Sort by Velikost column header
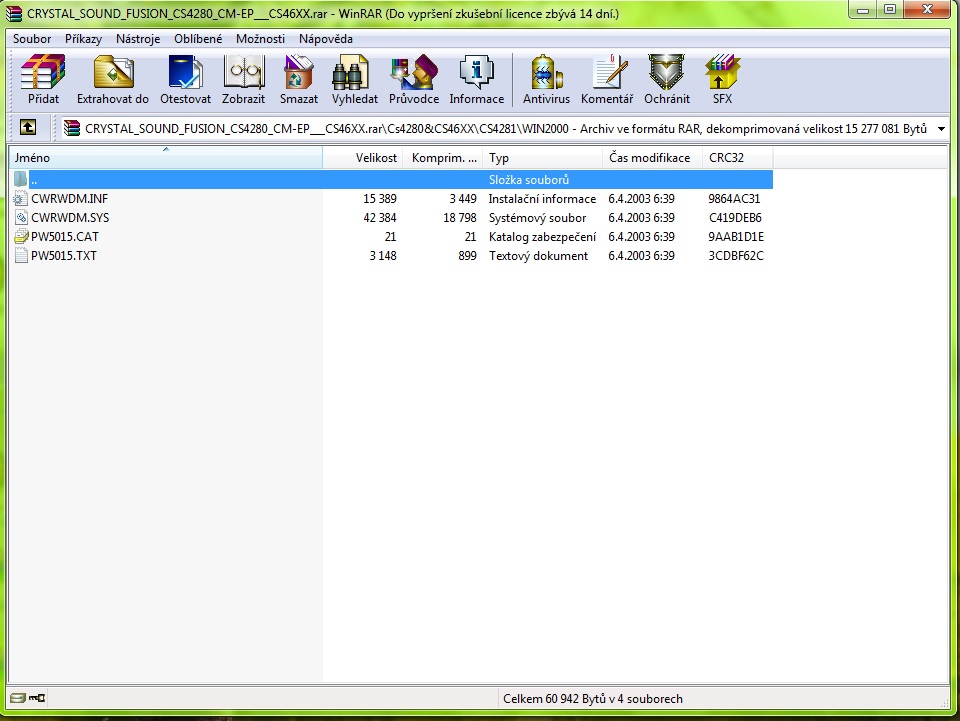The width and height of the screenshot is (960, 721). [362, 158]
